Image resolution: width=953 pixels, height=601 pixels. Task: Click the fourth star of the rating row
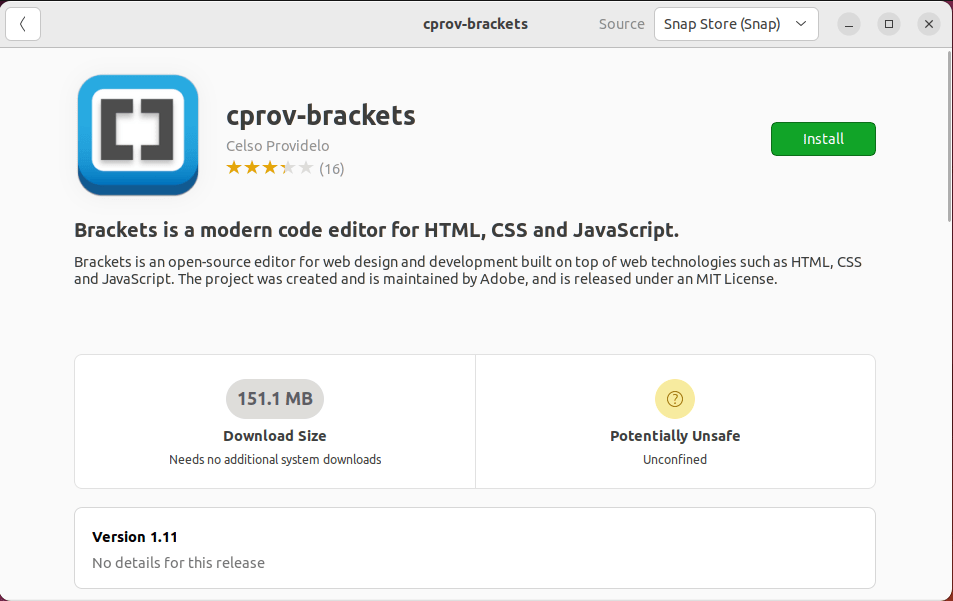[x=286, y=168]
